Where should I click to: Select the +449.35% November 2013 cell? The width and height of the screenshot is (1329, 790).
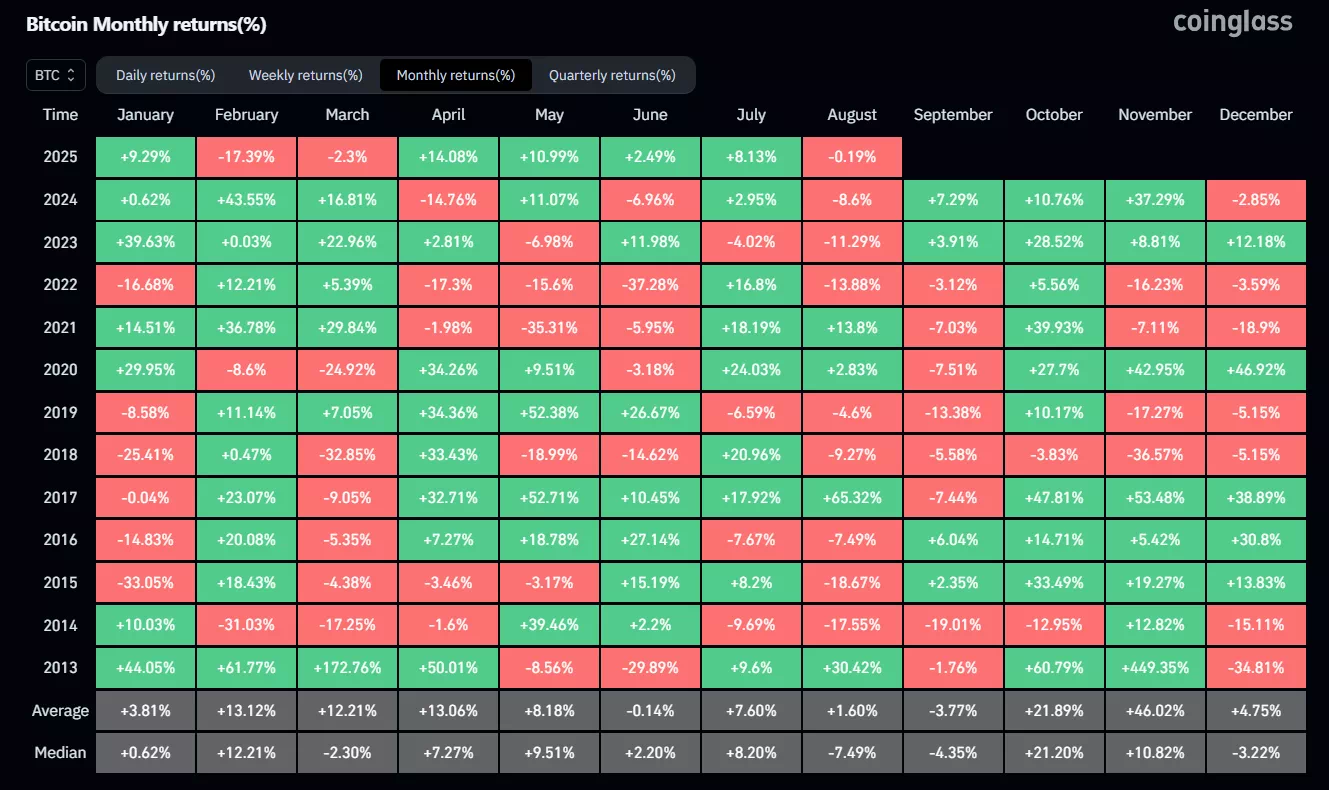coord(1155,667)
